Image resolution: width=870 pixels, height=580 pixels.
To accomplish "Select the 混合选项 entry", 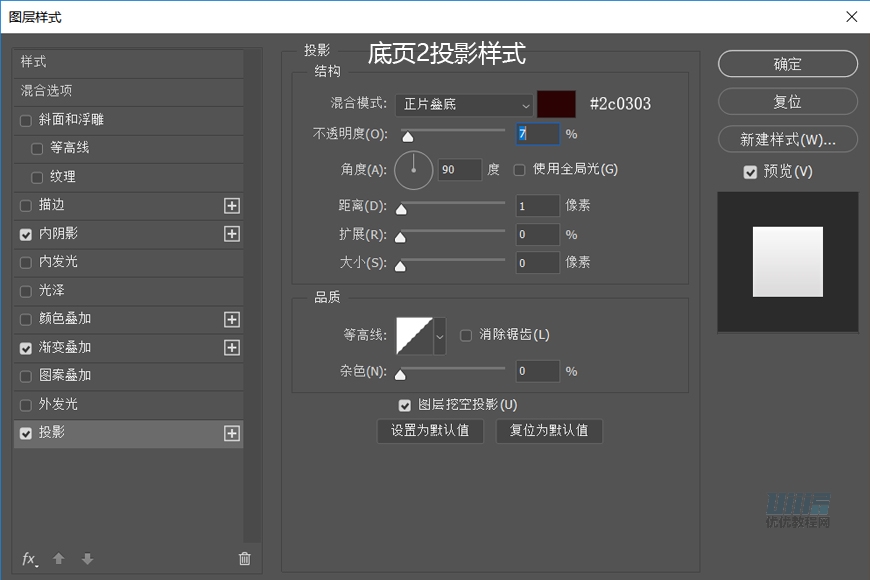I will 45,91.
